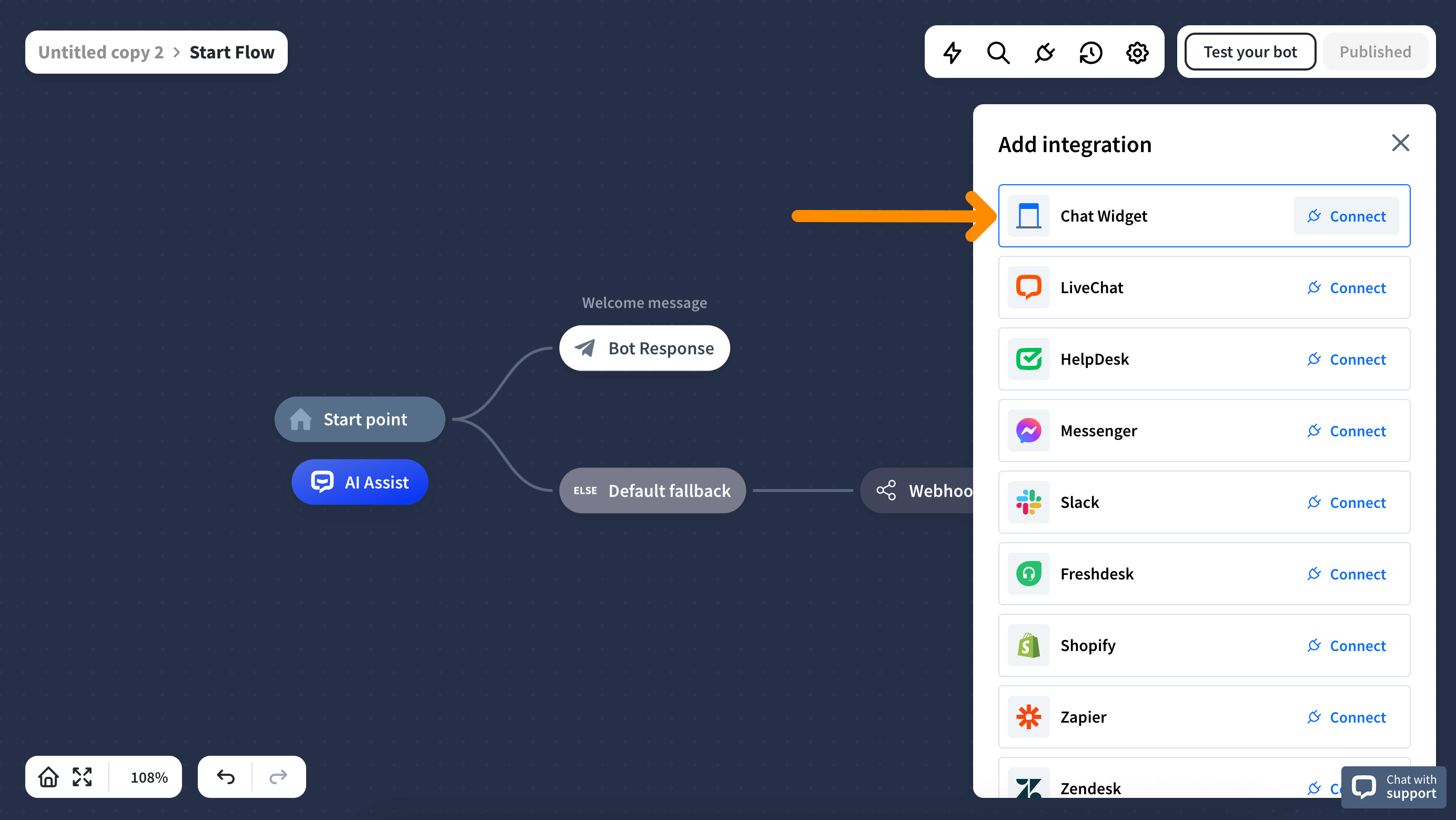Select the Start point node
The image size is (1456, 820).
[x=359, y=419]
